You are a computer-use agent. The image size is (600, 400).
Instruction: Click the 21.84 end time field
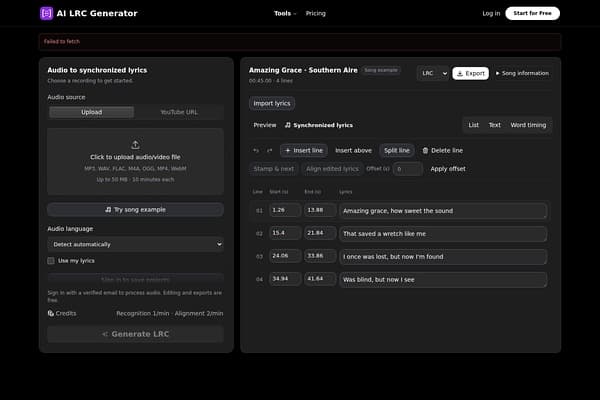[320, 233]
